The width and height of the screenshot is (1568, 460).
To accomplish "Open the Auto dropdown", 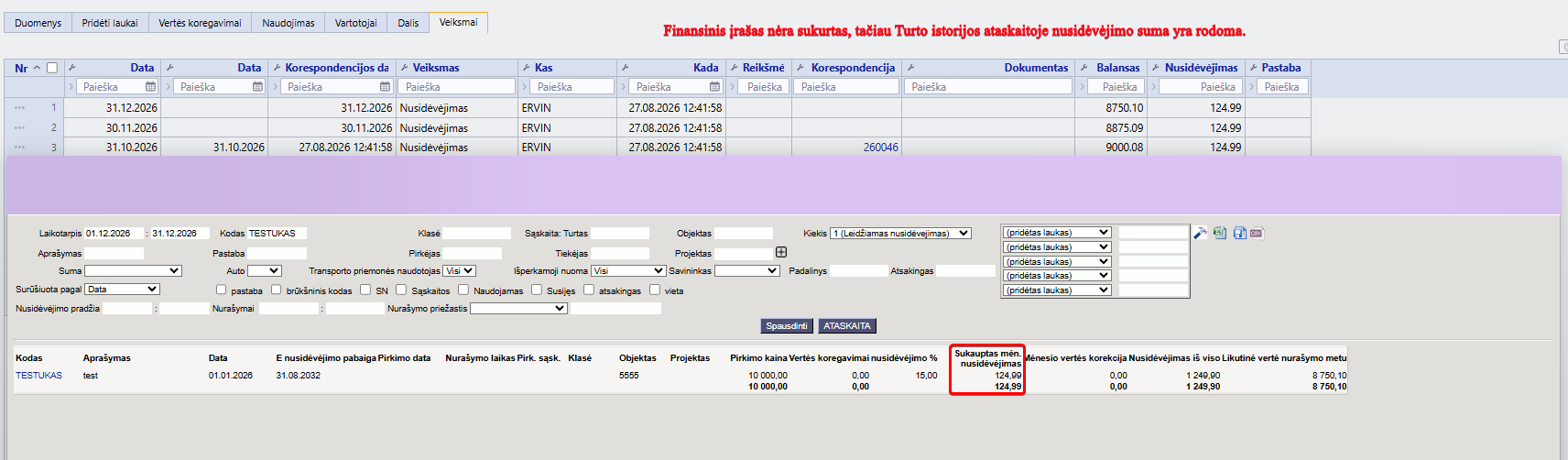I will click(264, 271).
